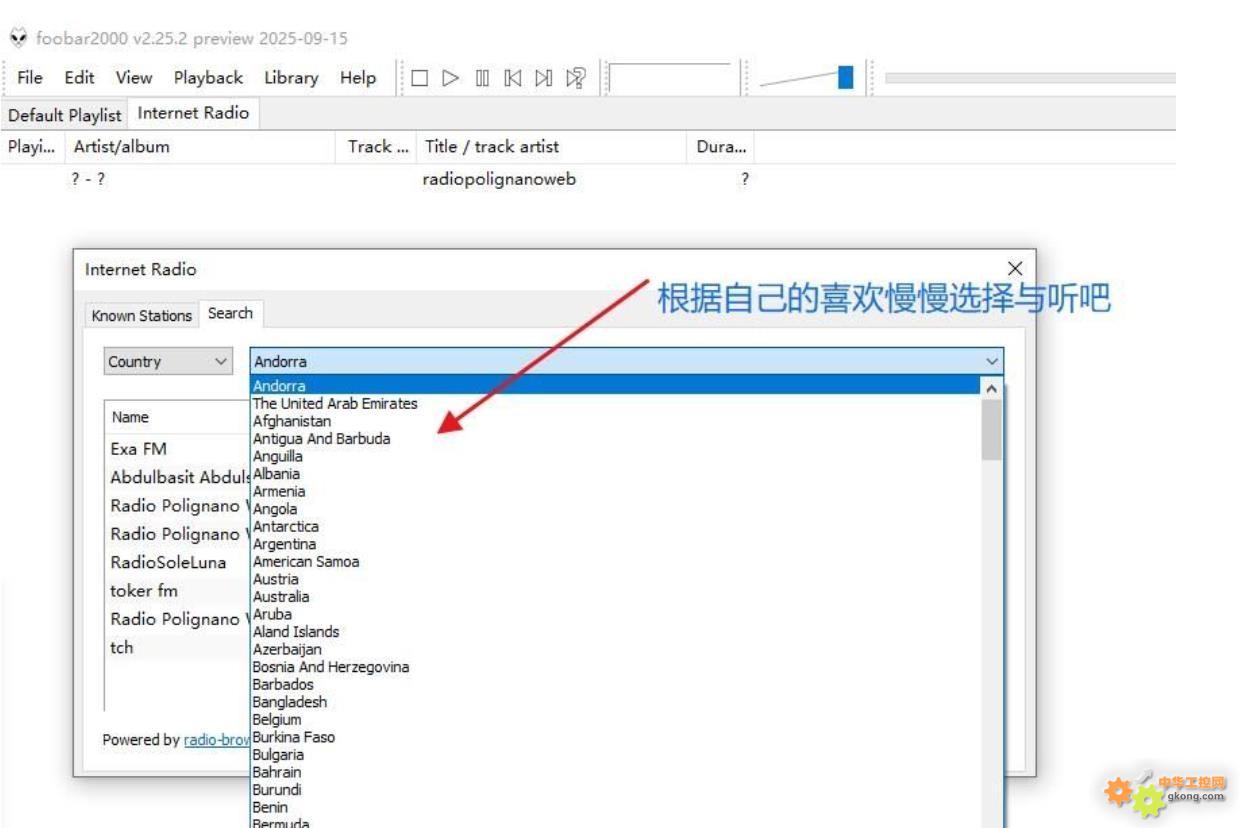This screenshot has height=828, width=1239.
Task: Click the random playback icon
Action: click(575, 78)
